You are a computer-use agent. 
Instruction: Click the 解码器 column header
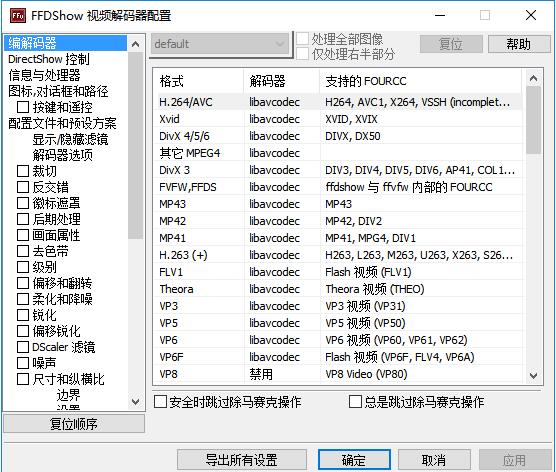pos(282,81)
